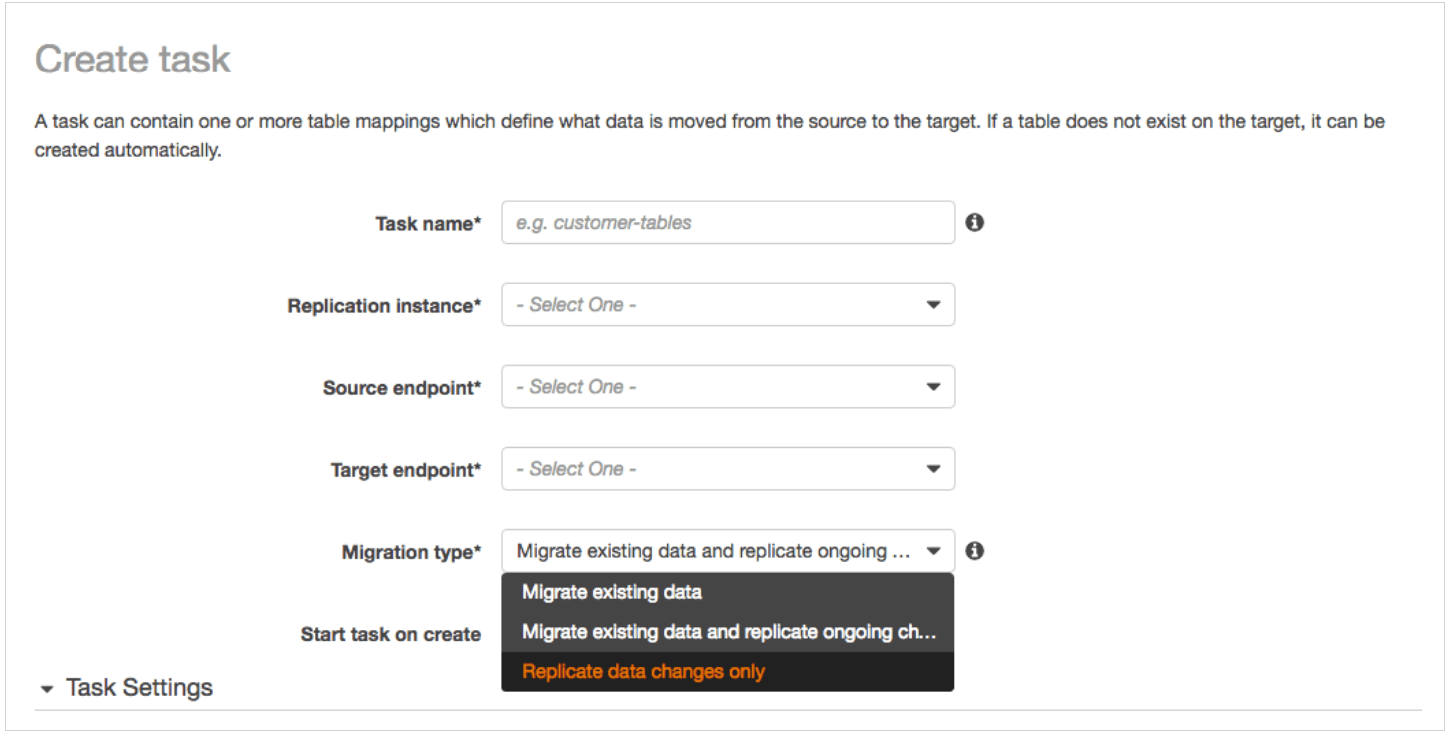Click the Source endpoint label

[403, 388]
